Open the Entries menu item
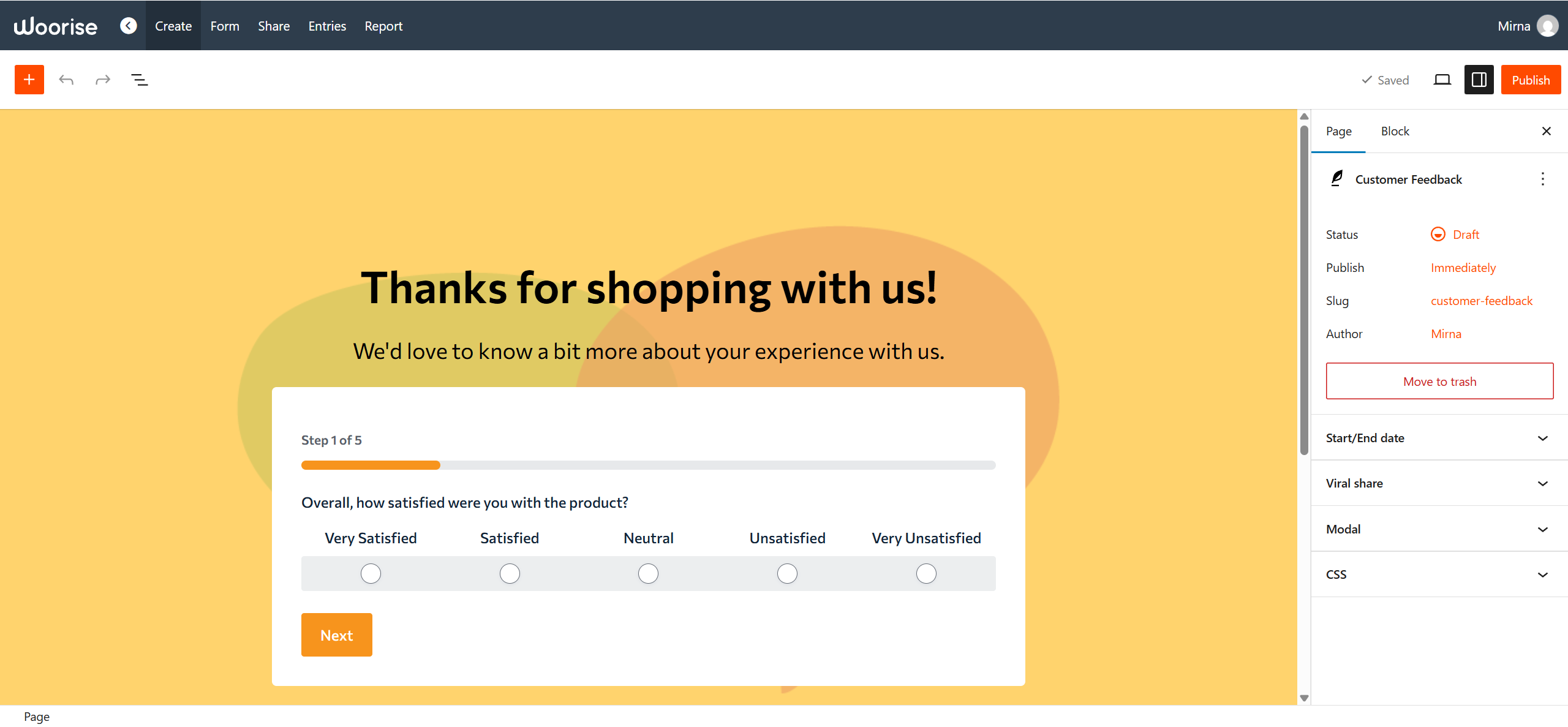The image size is (1568, 727). pyautogui.click(x=327, y=25)
